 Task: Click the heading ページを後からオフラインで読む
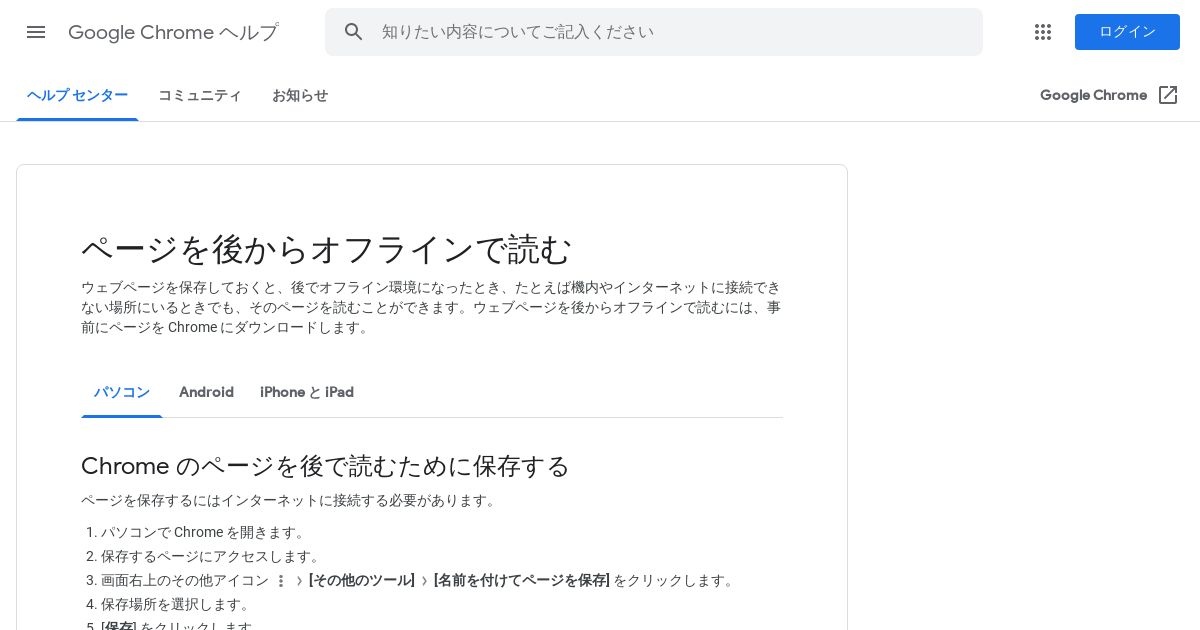[x=327, y=249]
